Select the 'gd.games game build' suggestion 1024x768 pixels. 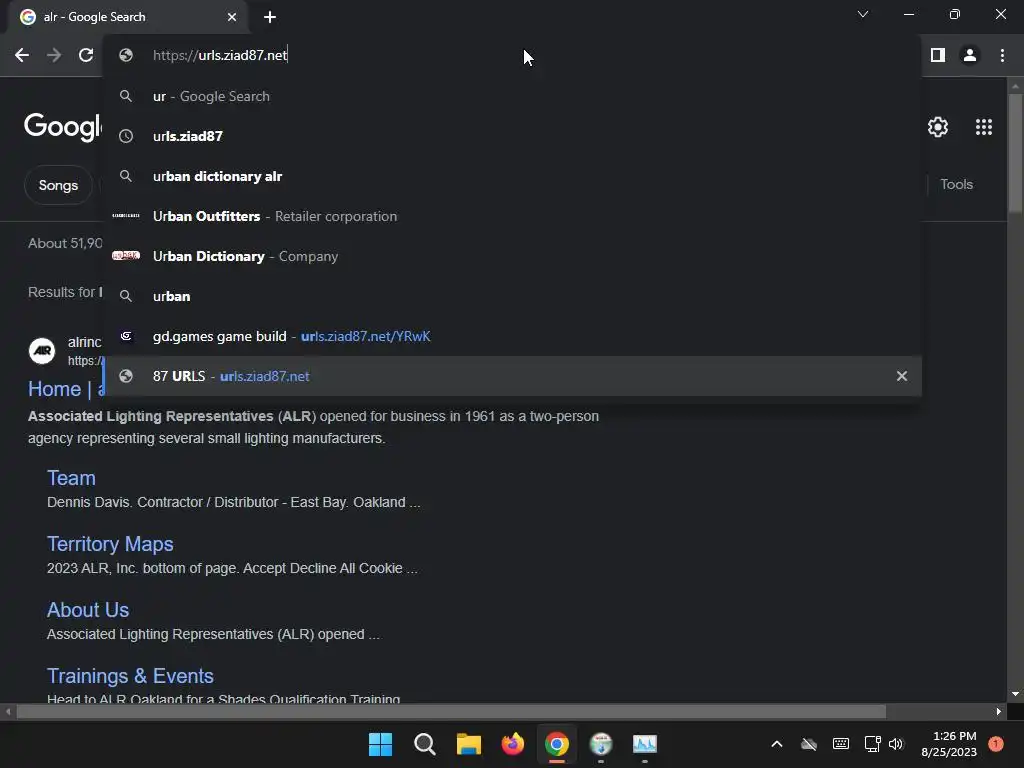point(513,336)
